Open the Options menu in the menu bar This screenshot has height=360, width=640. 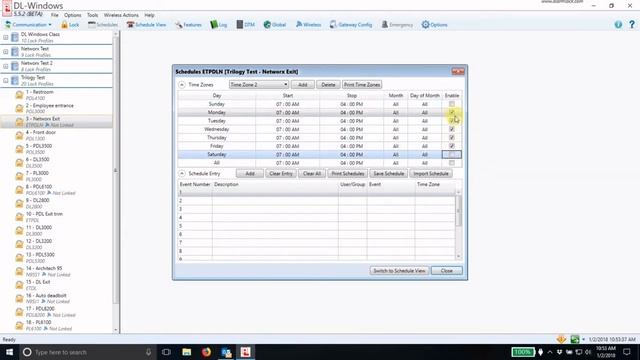[73, 15]
